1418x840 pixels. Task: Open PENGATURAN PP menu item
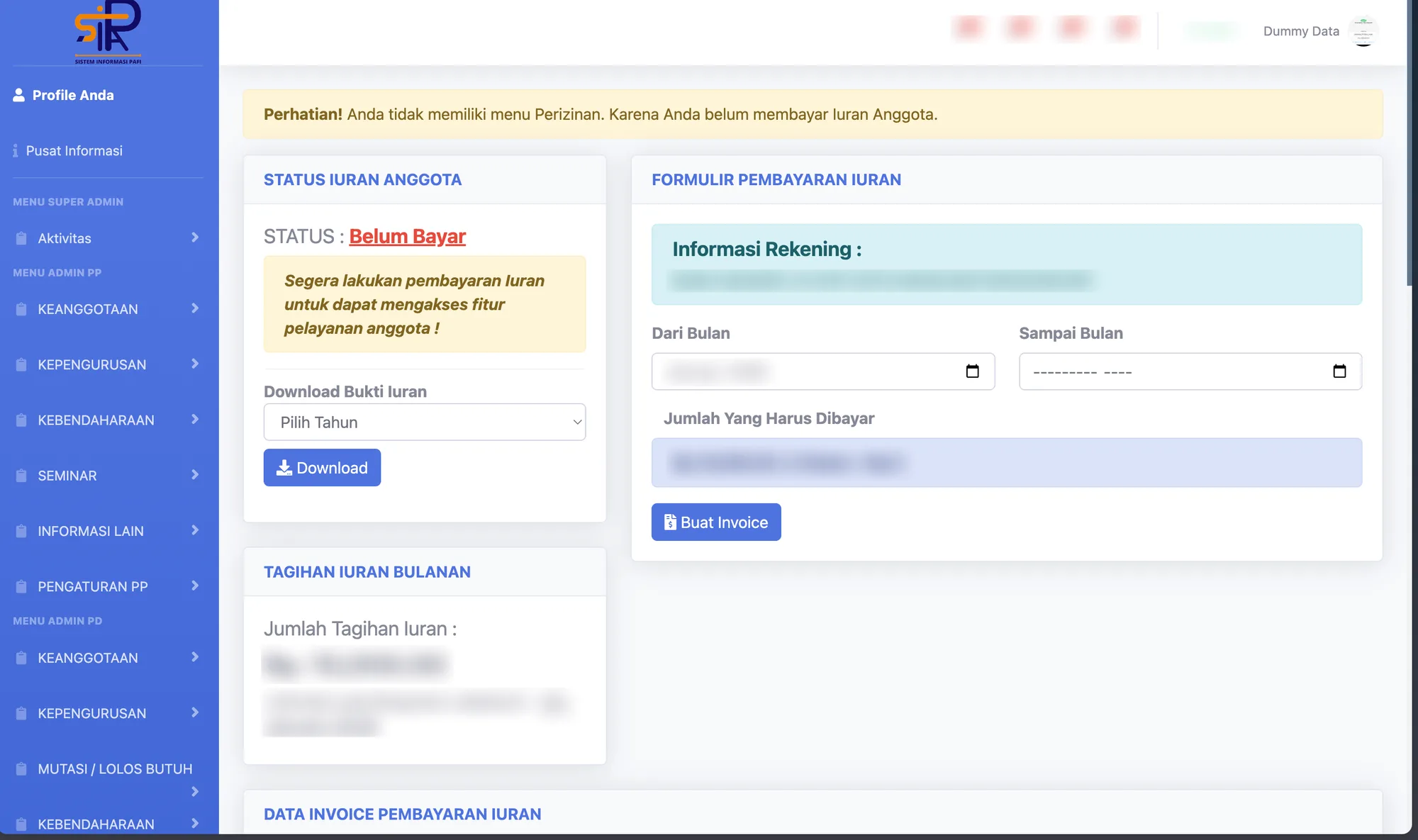point(93,586)
